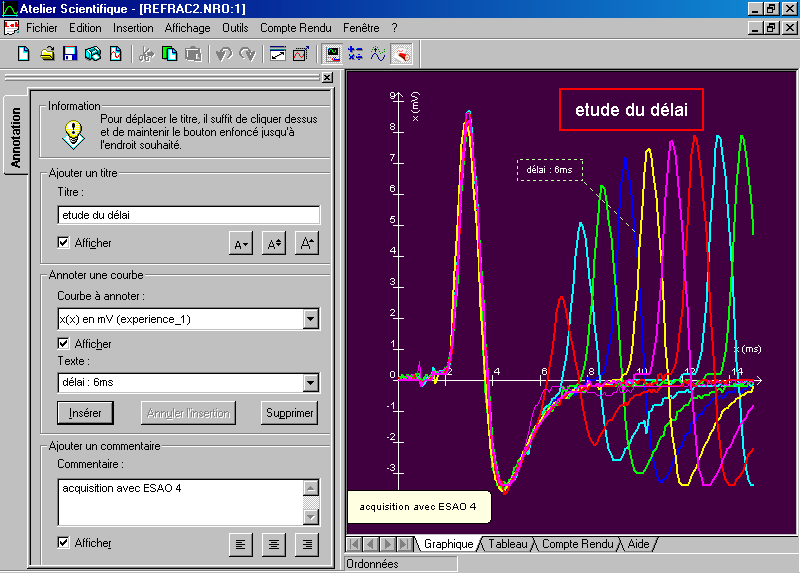
Task: Click the application icon in menu bar
Action: click(11, 28)
